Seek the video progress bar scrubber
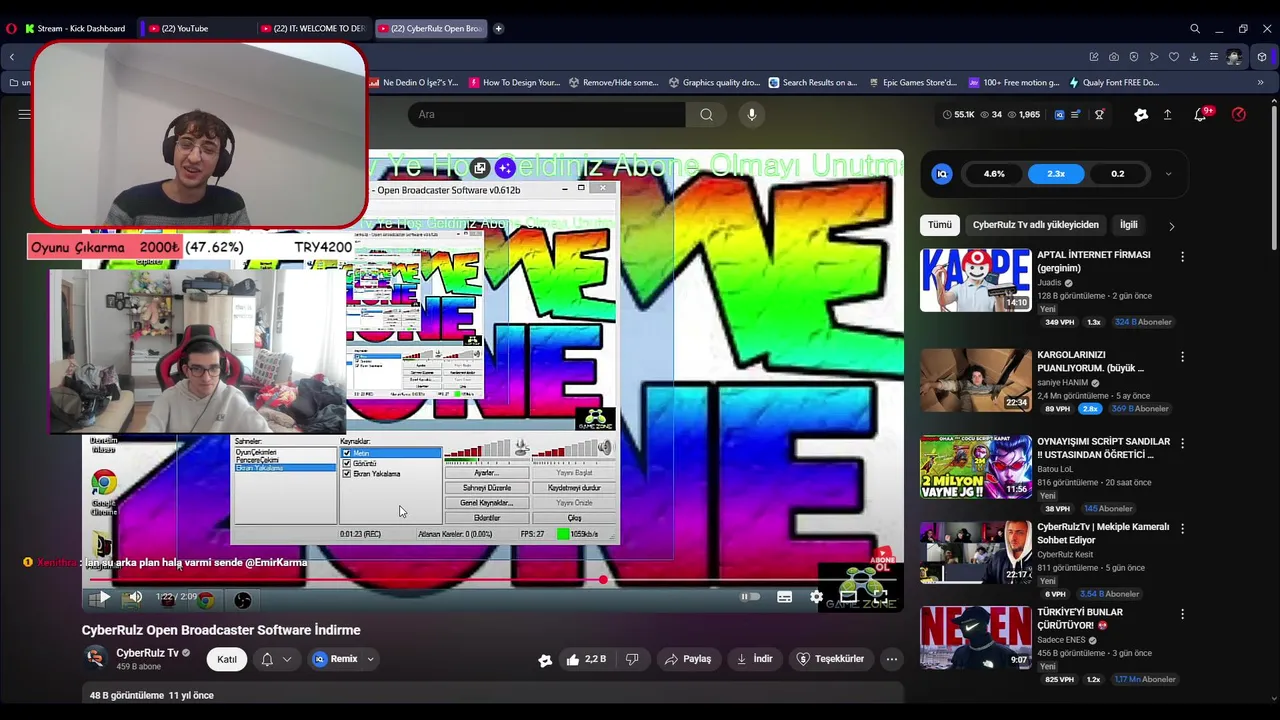 coord(603,580)
